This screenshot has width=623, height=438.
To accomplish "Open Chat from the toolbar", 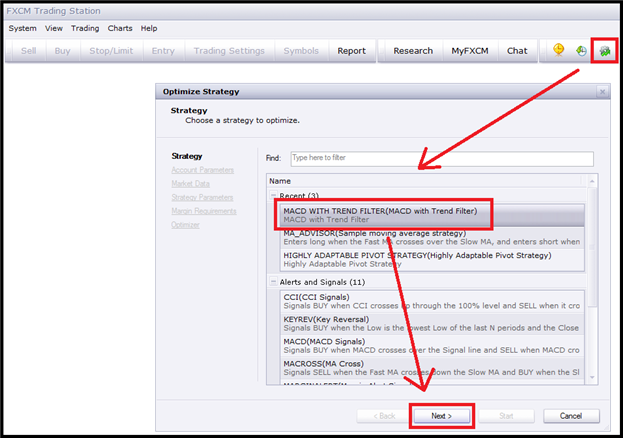I will coord(517,51).
